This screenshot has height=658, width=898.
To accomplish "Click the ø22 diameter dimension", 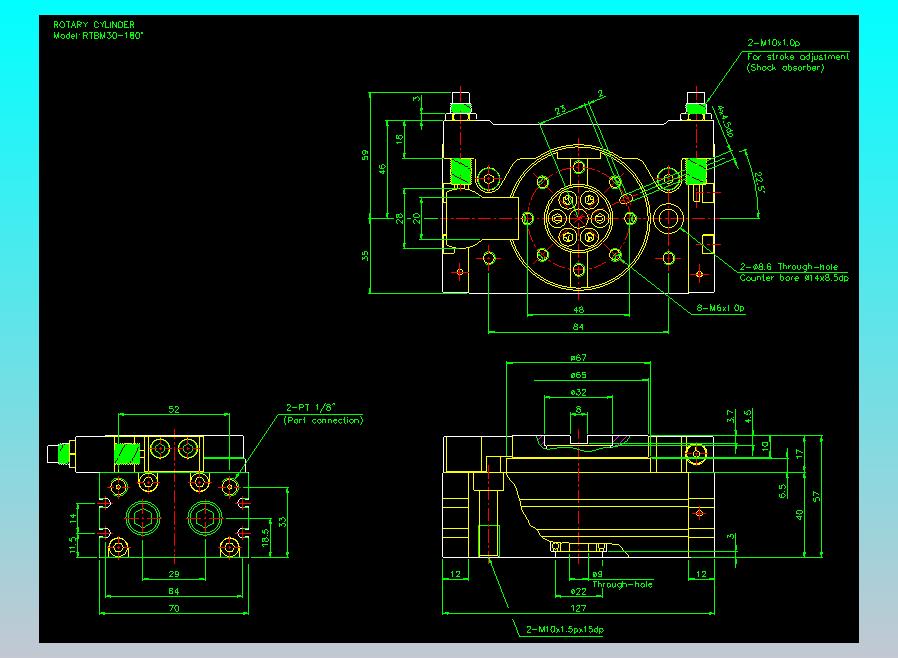I will coord(578,591).
